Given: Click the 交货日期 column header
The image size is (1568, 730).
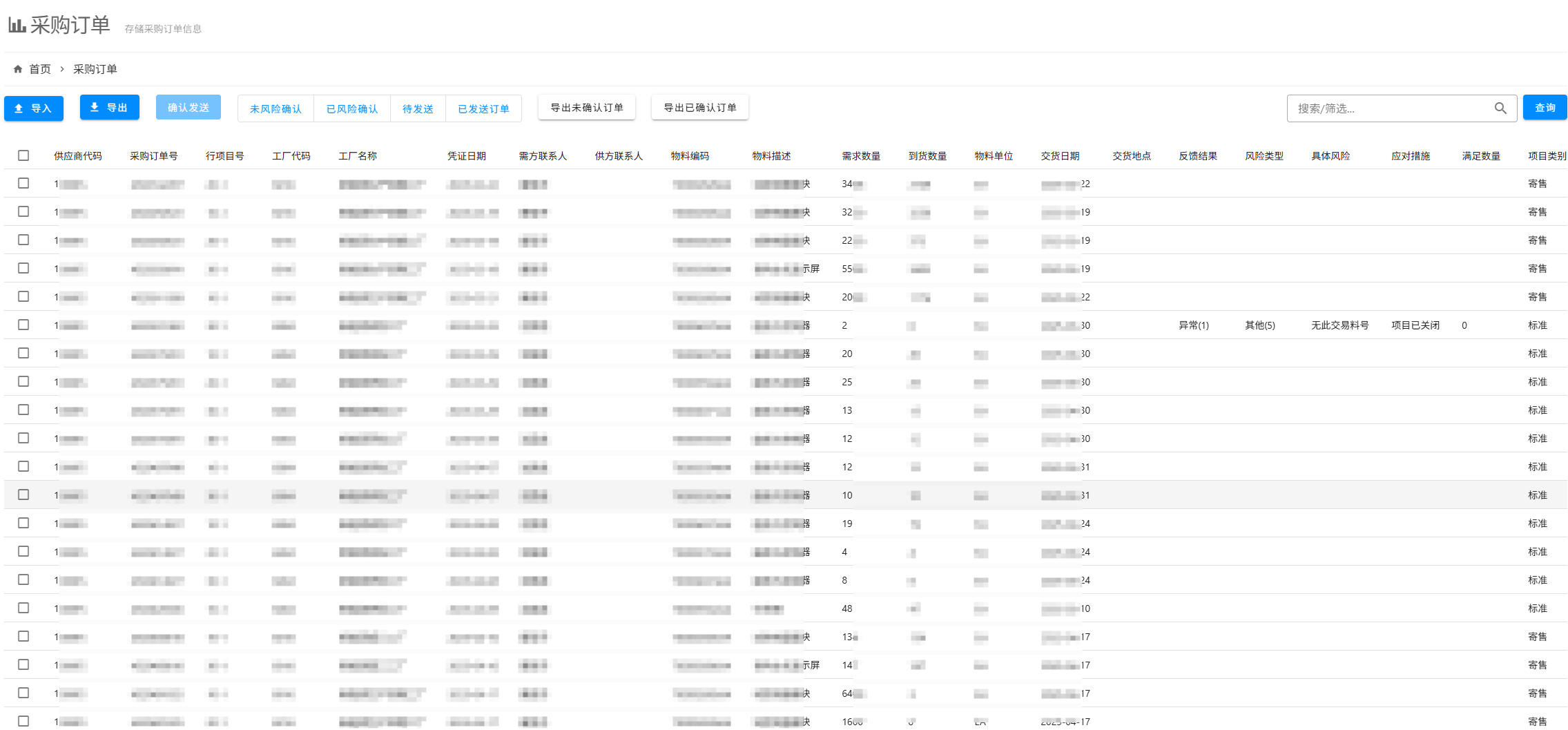Looking at the screenshot, I should (x=1060, y=156).
